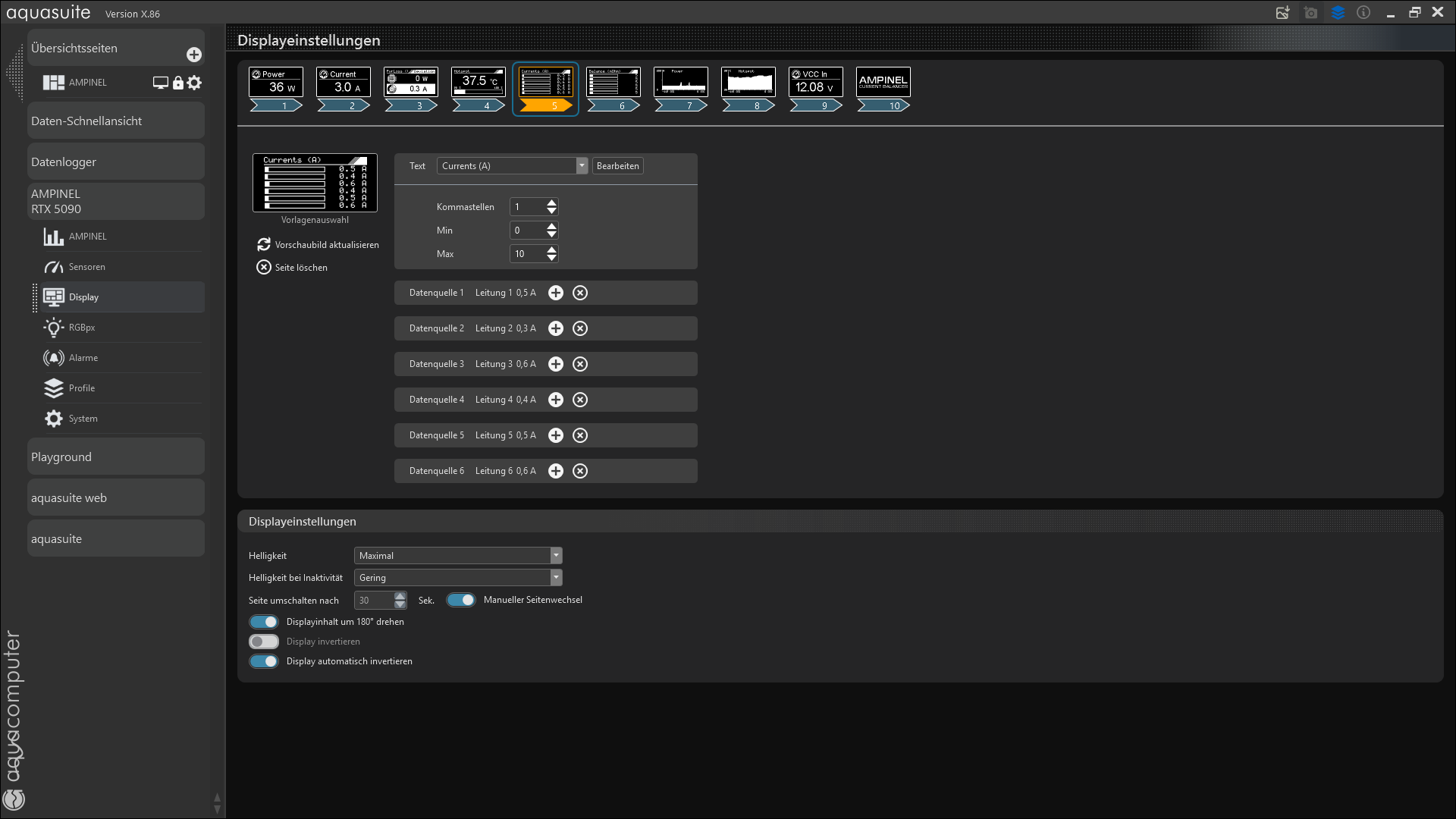Click the lock icon beside AMPINEL overview page
This screenshot has height=819, width=1456.
178,83
